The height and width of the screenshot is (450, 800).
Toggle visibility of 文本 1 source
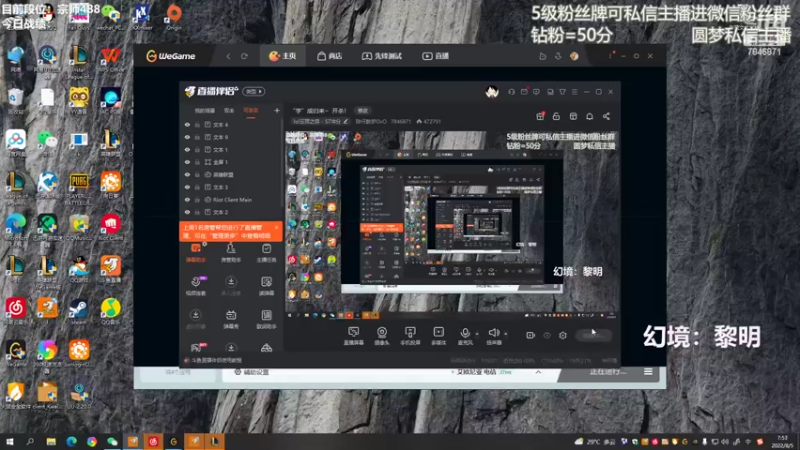click(x=187, y=149)
